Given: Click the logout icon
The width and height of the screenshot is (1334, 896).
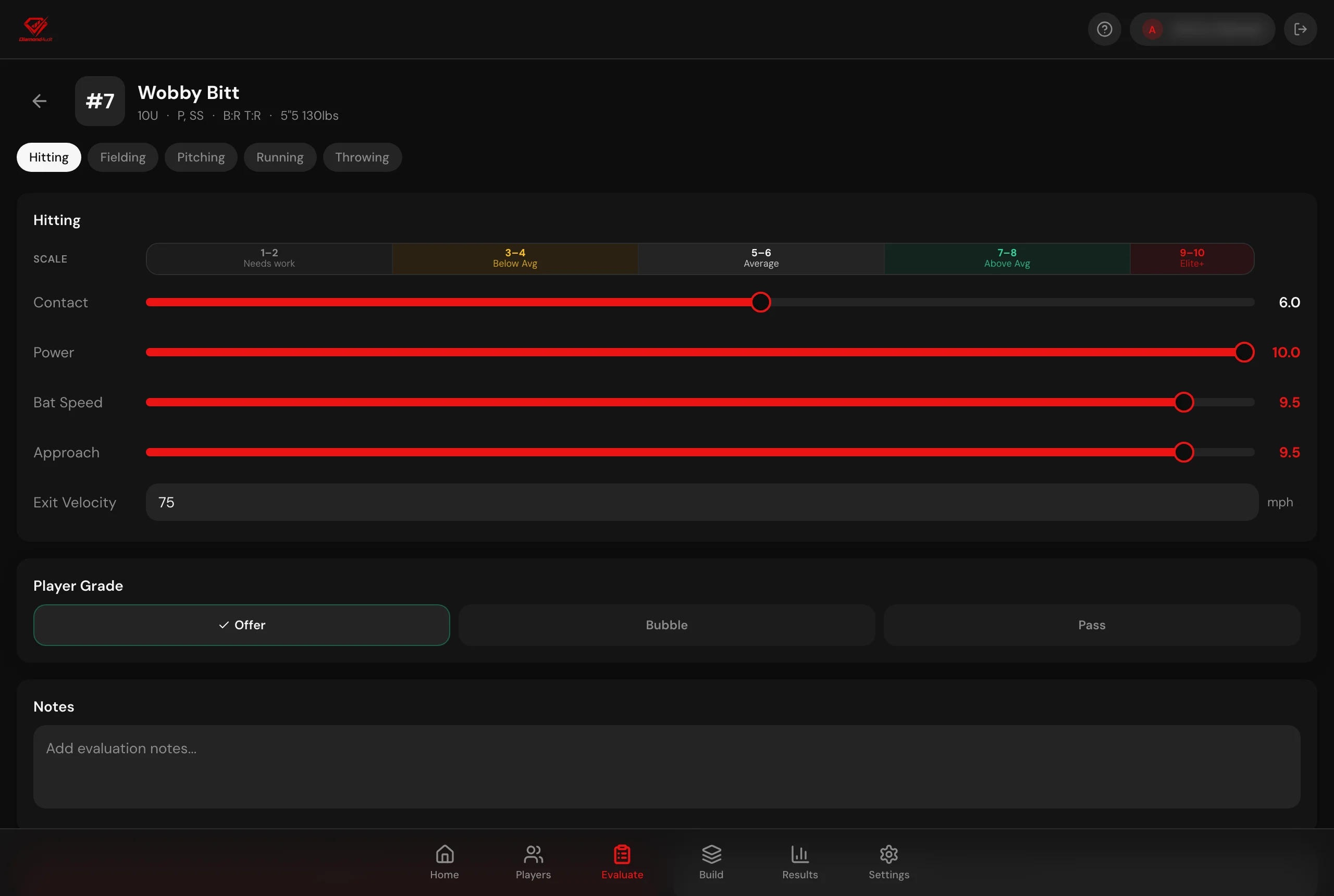Looking at the screenshot, I should [x=1300, y=29].
